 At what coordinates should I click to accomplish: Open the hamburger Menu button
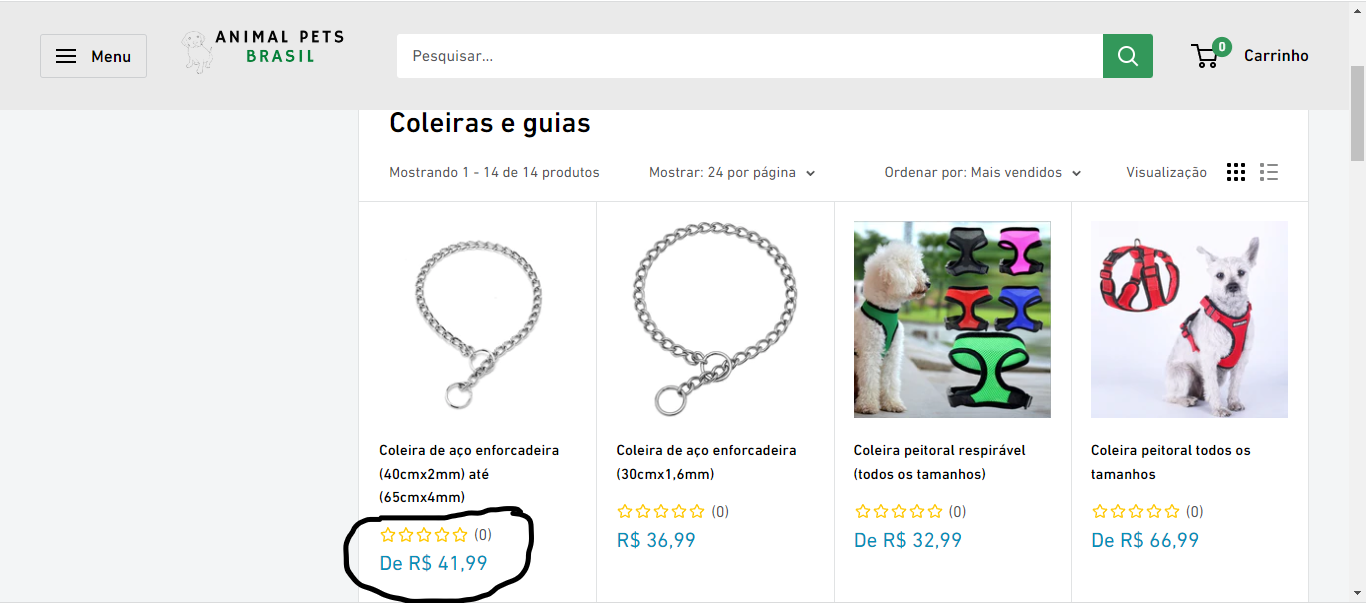(93, 56)
